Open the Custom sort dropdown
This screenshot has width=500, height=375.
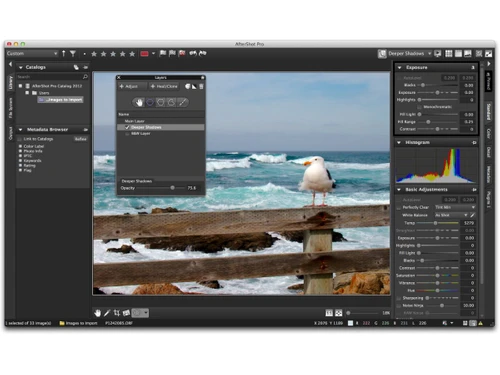pos(32,53)
